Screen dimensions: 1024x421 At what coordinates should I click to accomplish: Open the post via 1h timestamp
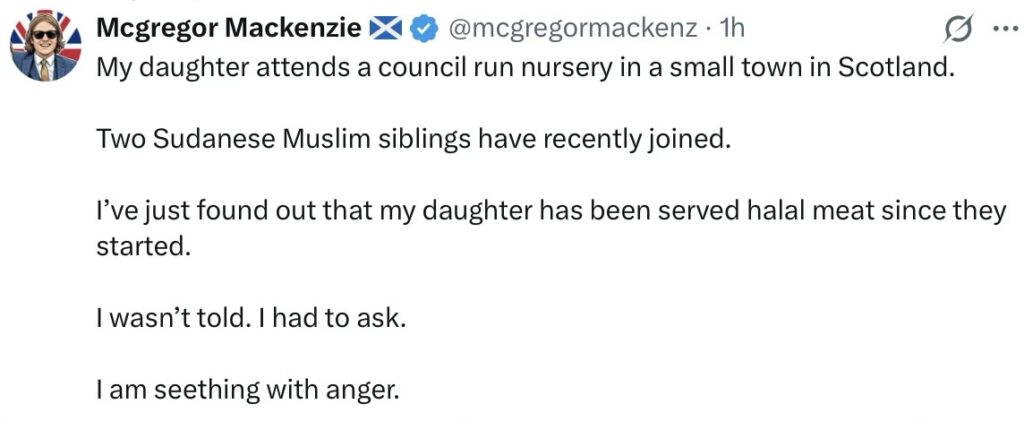pos(732,30)
